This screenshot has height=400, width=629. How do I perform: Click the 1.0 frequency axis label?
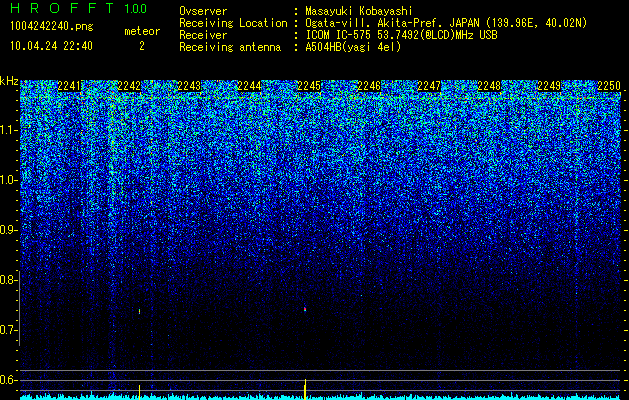click(9, 180)
